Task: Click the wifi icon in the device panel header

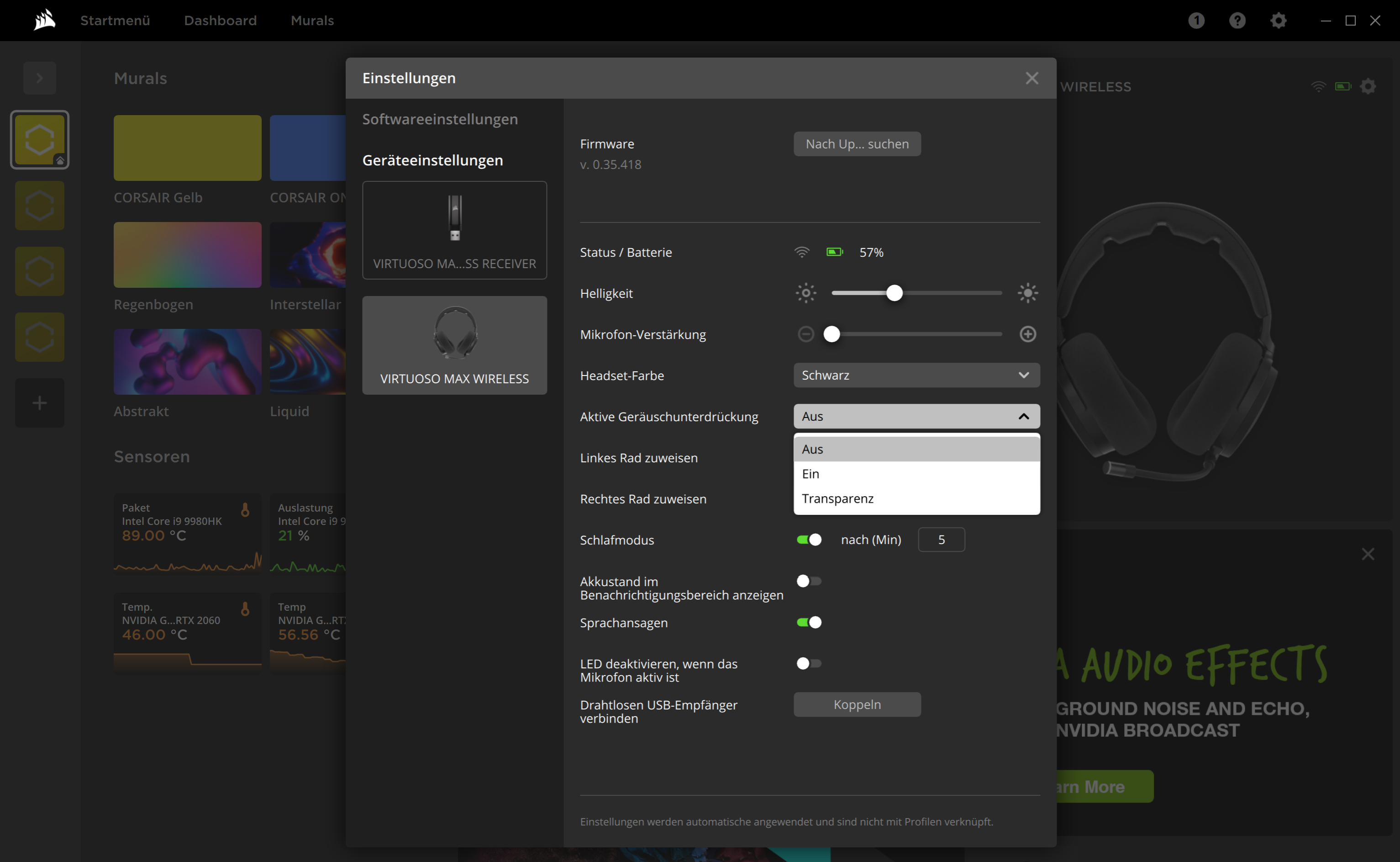Action: [1318, 87]
